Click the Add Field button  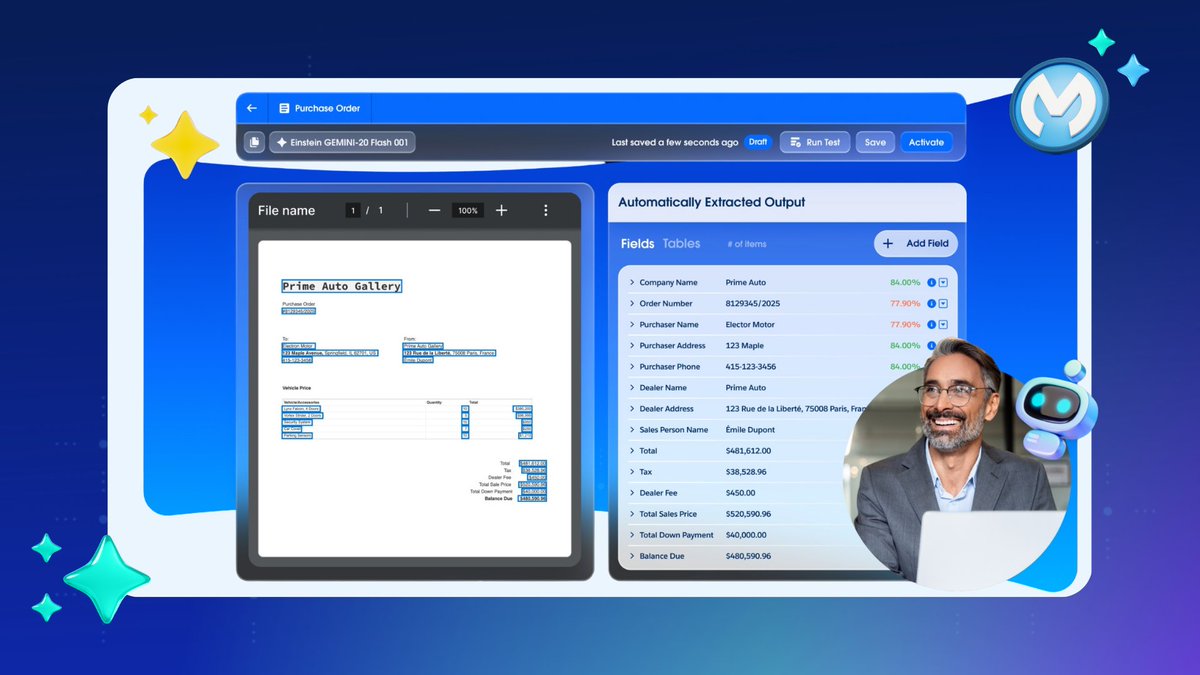pos(916,243)
